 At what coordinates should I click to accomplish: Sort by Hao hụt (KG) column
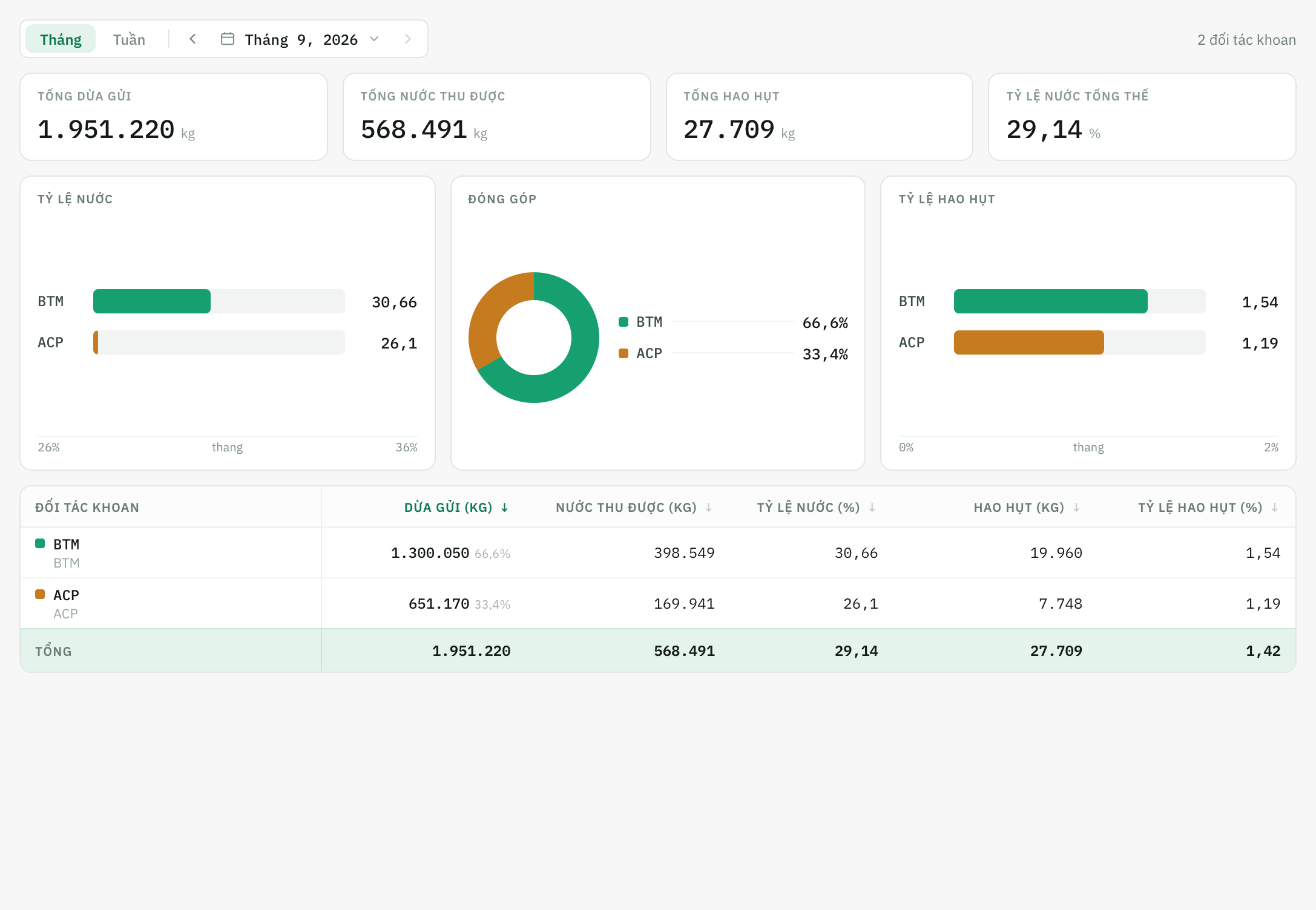(x=1027, y=508)
